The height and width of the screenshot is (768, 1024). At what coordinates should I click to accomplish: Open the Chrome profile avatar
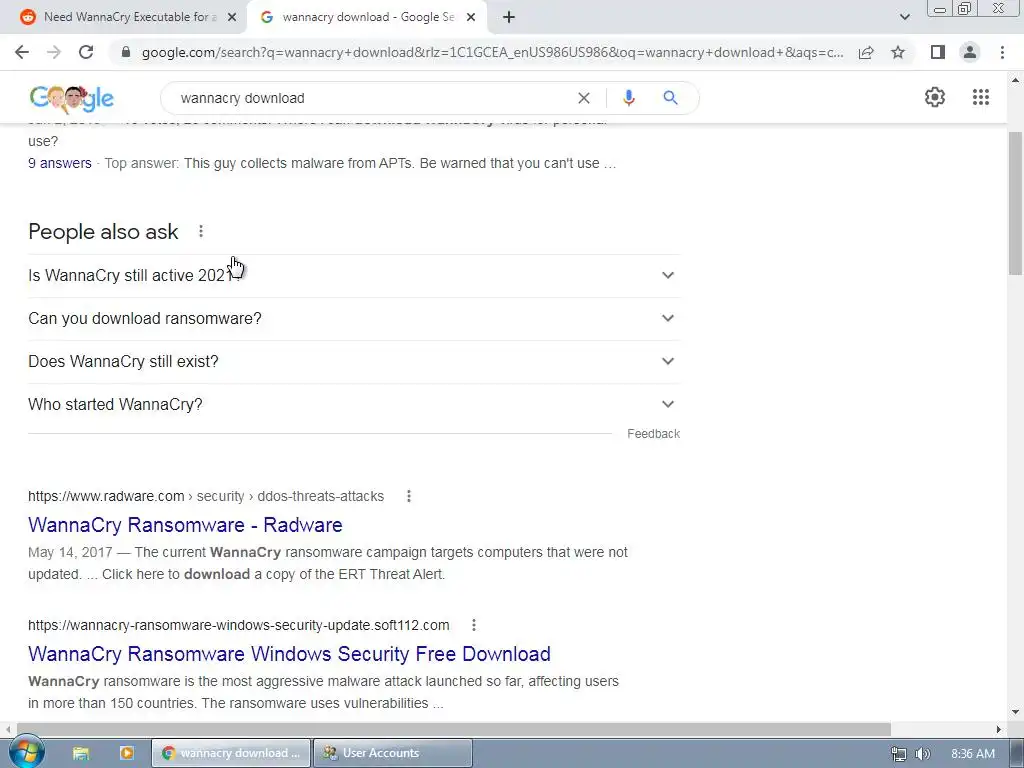click(x=970, y=52)
